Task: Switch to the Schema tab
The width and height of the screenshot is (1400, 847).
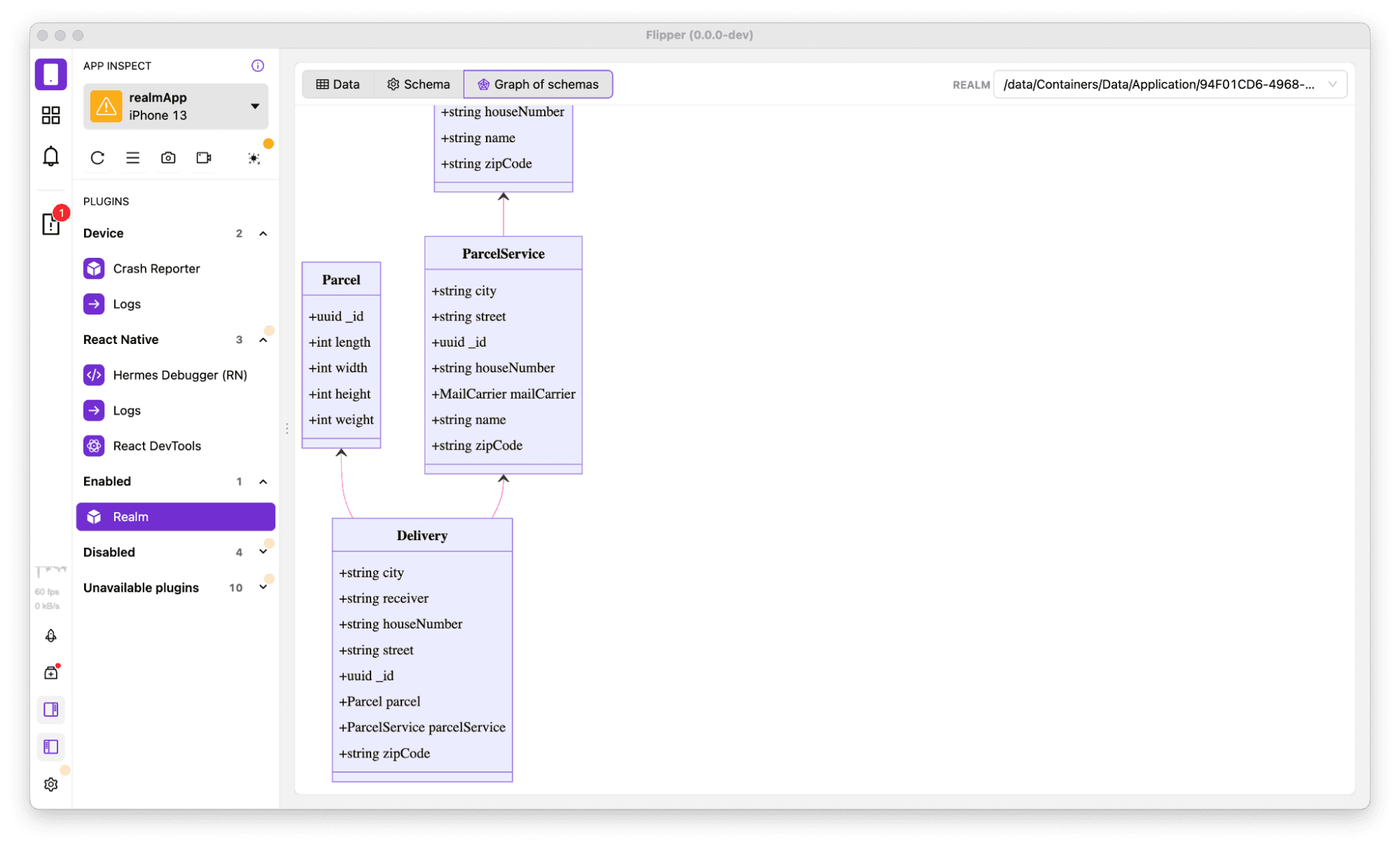Action: click(x=418, y=84)
